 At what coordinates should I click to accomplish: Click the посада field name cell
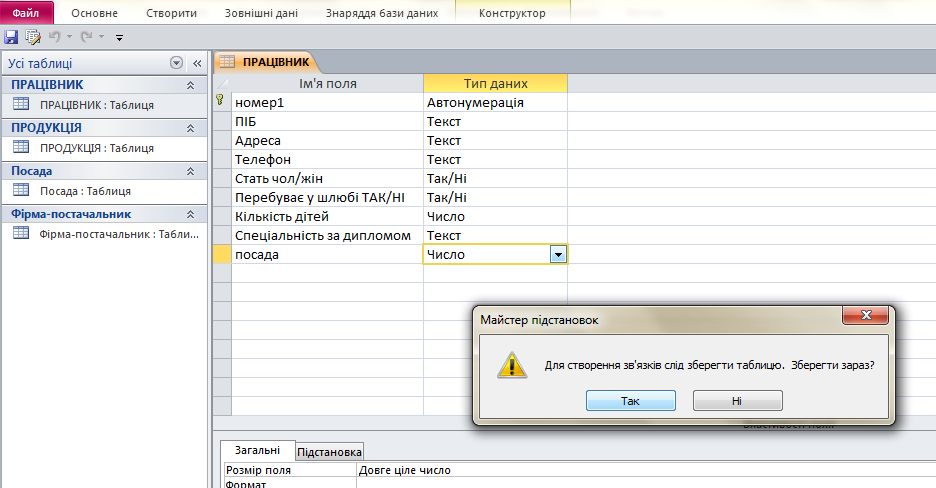click(328, 255)
